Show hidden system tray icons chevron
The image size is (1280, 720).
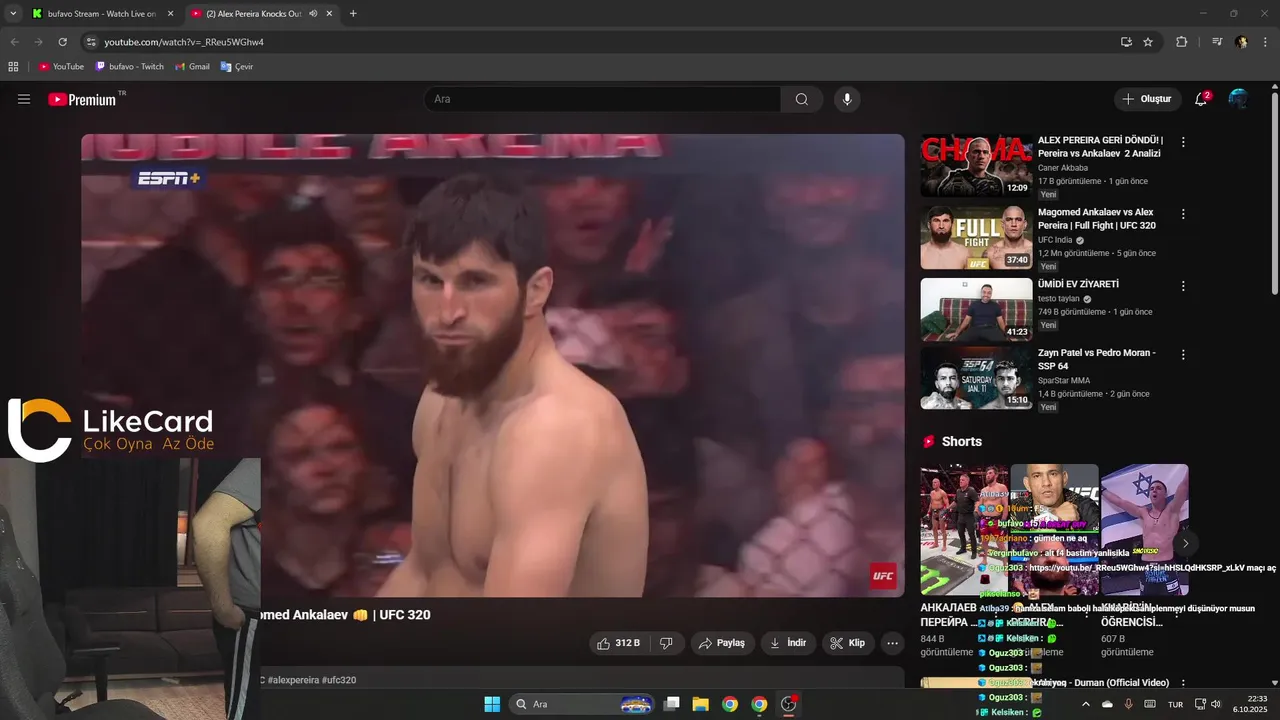1085,704
